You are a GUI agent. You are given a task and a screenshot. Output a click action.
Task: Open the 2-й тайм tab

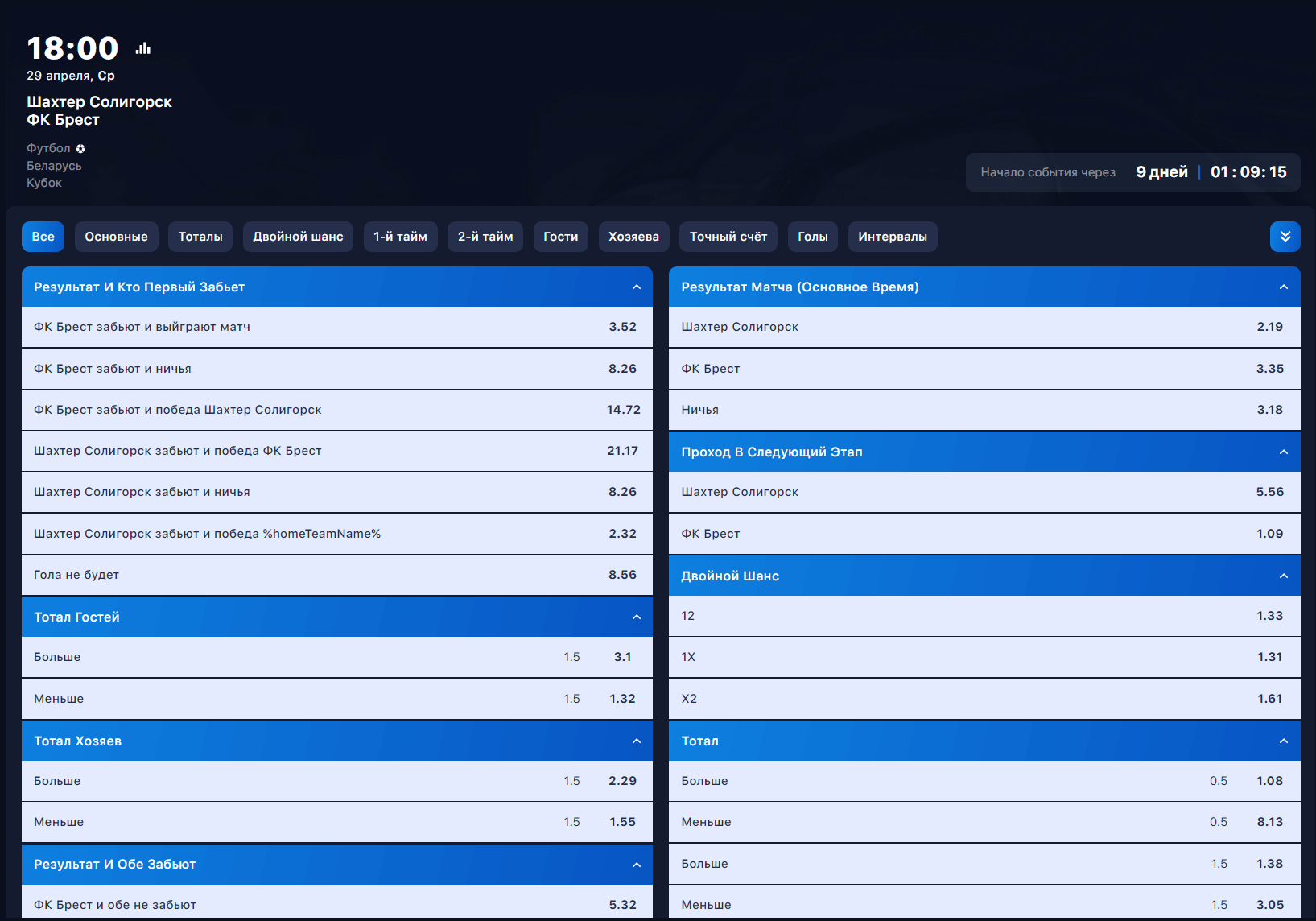pos(485,237)
